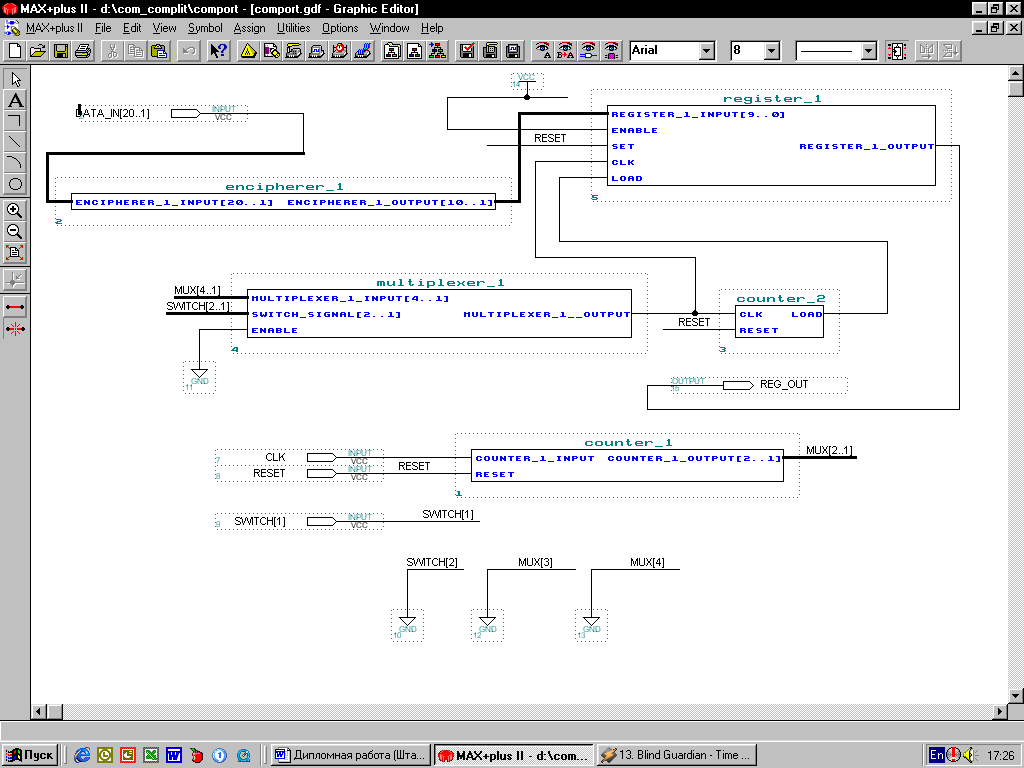Open the Arial font dropdown
The width and height of the screenshot is (1024, 768).
point(706,51)
